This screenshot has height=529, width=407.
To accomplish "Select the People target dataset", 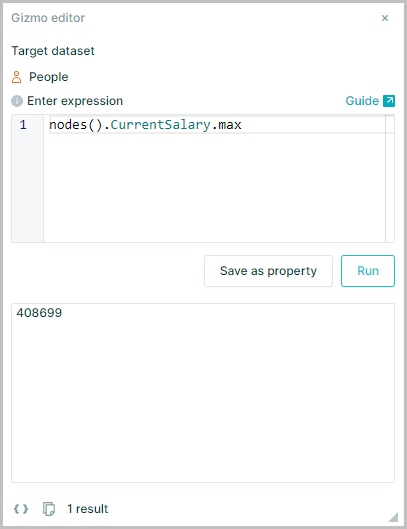I will (x=49, y=77).
